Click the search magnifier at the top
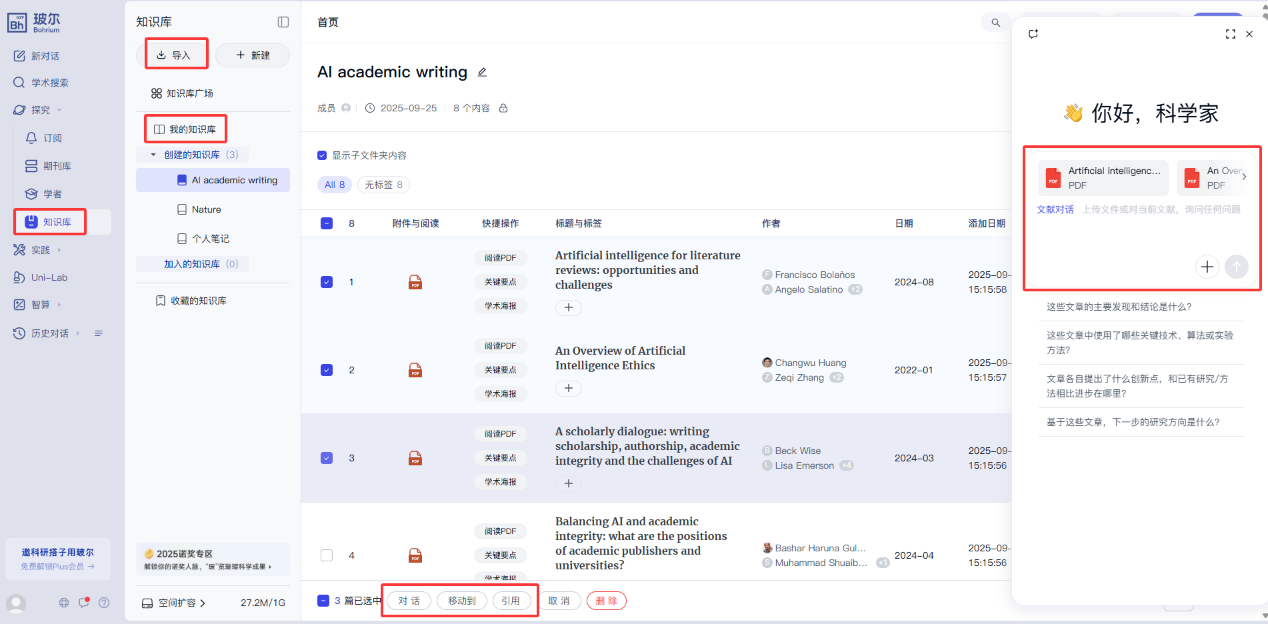Screen dimensions: 1268x624 pos(995,22)
